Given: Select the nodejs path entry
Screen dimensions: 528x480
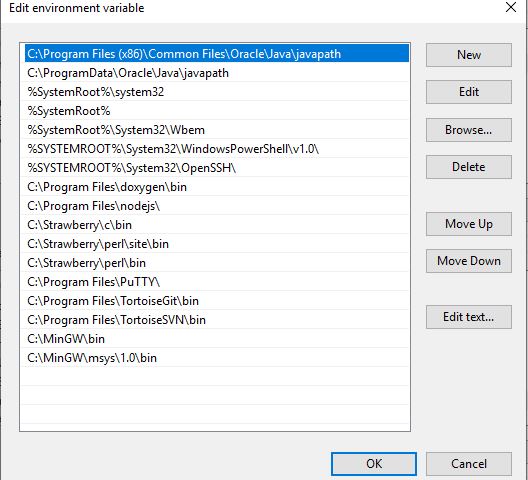Looking at the screenshot, I should pos(217,206).
